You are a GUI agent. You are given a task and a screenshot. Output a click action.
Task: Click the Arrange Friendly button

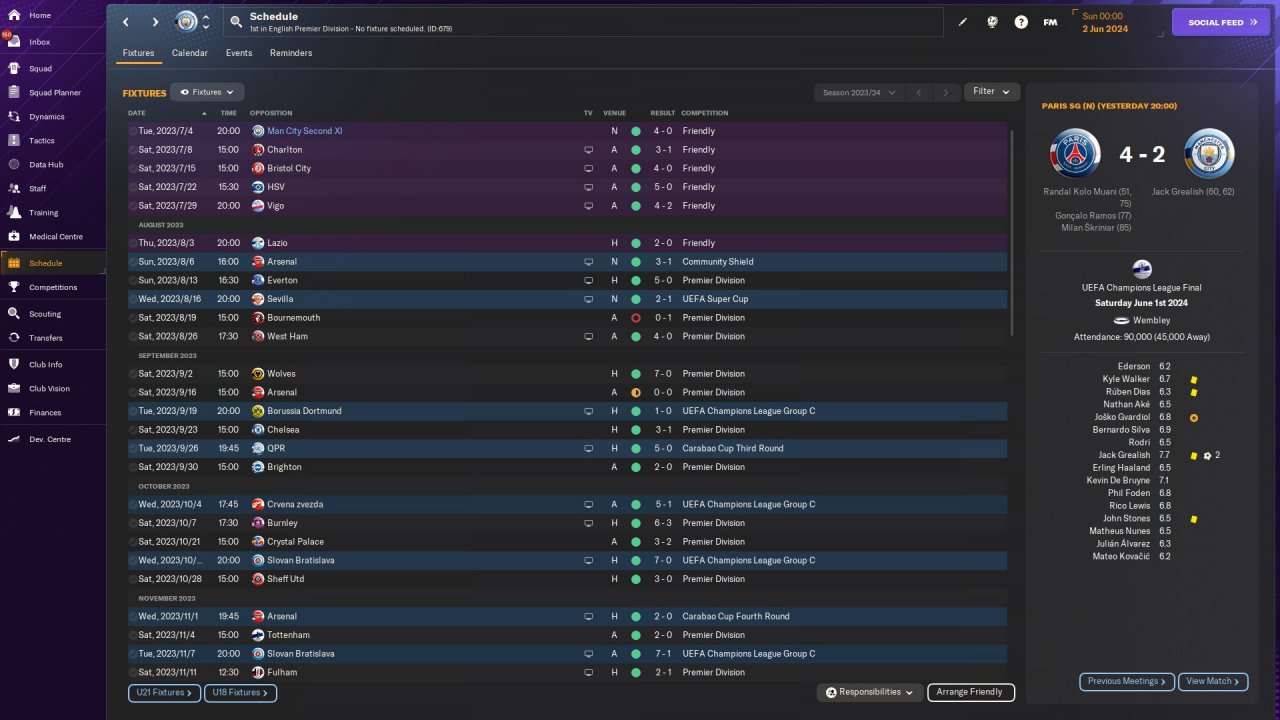970,692
